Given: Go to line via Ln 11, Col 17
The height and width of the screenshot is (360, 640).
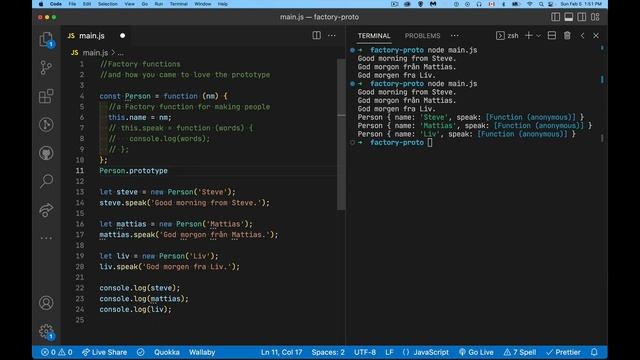Looking at the screenshot, I should point(281,352).
